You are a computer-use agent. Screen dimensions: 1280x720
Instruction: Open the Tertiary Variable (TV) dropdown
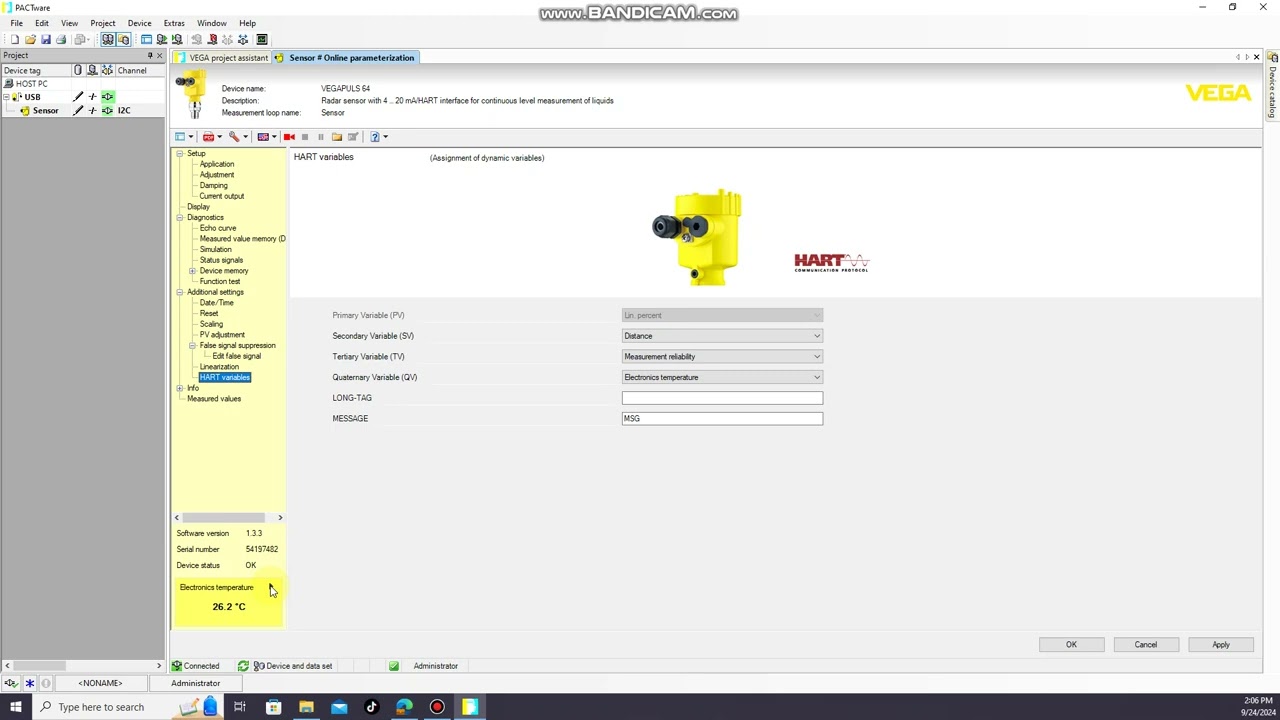(x=722, y=357)
